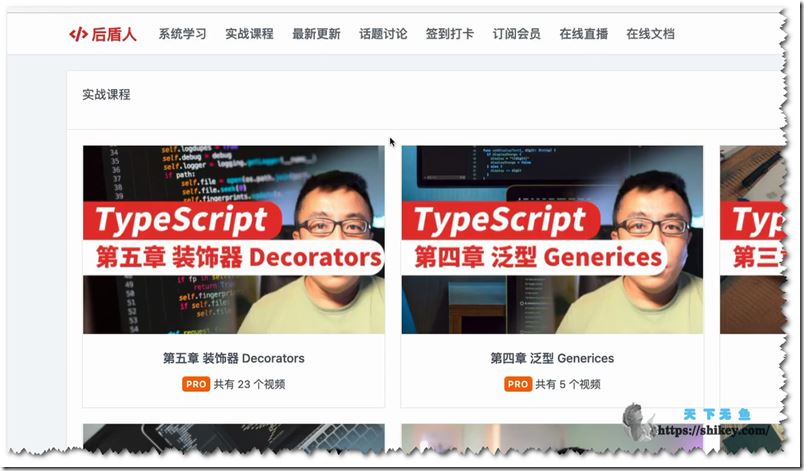Open the 系统学习 navigation item

point(182,34)
